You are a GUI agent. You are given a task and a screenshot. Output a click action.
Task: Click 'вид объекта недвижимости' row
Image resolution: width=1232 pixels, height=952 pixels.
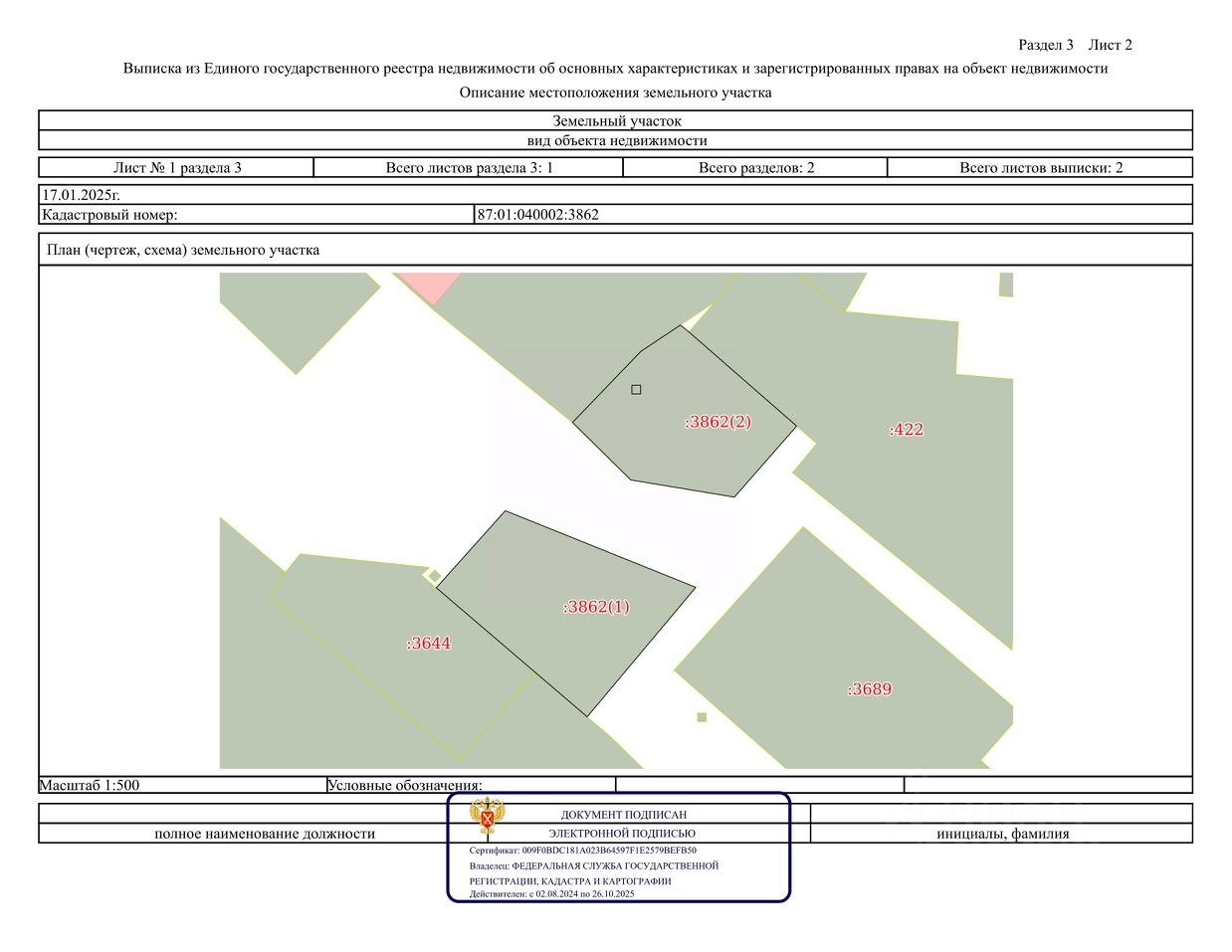click(x=616, y=141)
